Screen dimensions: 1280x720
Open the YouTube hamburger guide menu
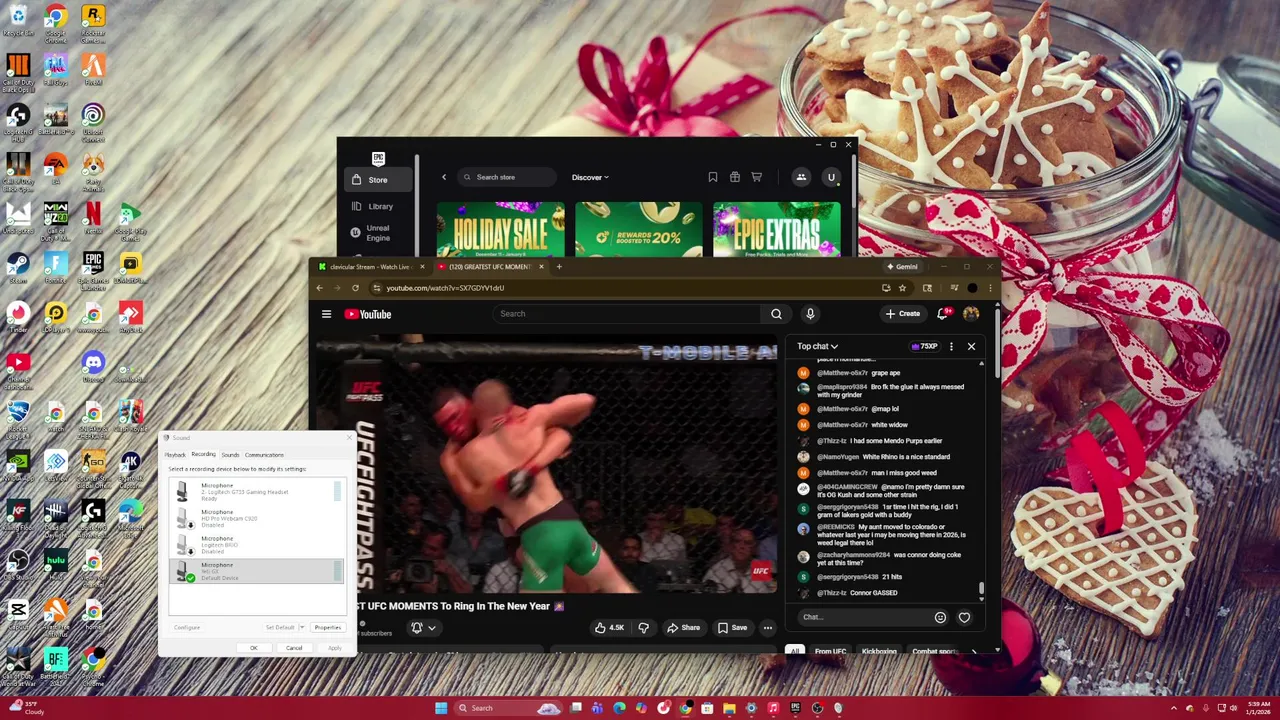pos(326,314)
